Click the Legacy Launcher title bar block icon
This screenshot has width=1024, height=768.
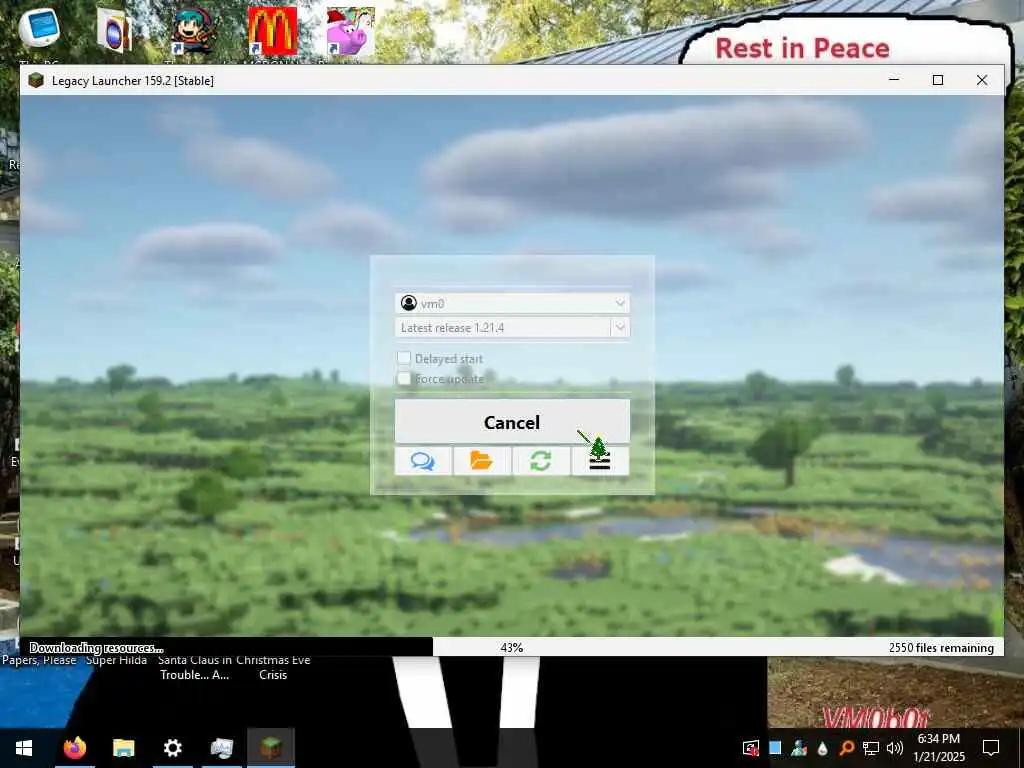(36, 80)
